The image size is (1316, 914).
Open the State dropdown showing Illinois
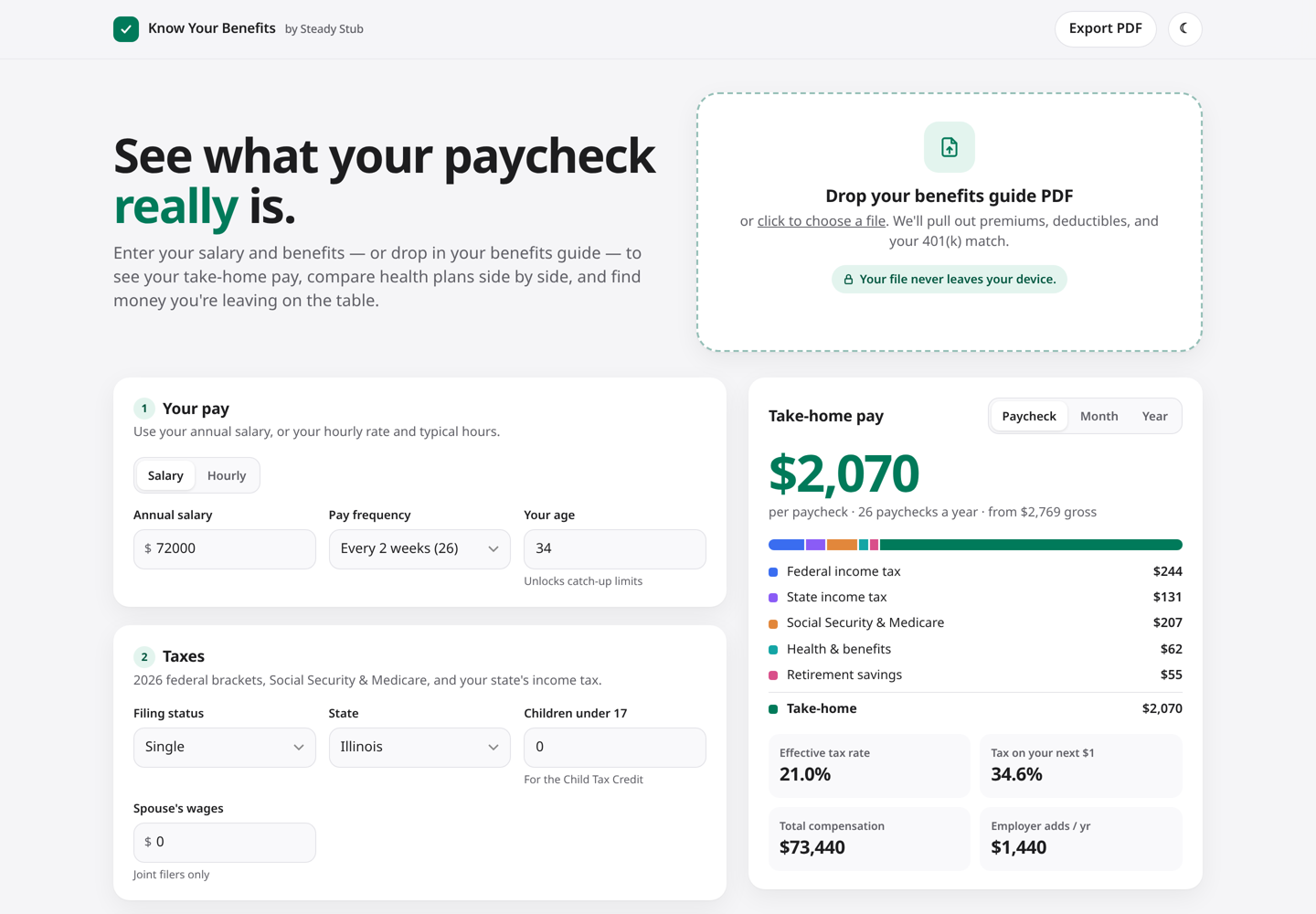pyautogui.click(x=419, y=748)
